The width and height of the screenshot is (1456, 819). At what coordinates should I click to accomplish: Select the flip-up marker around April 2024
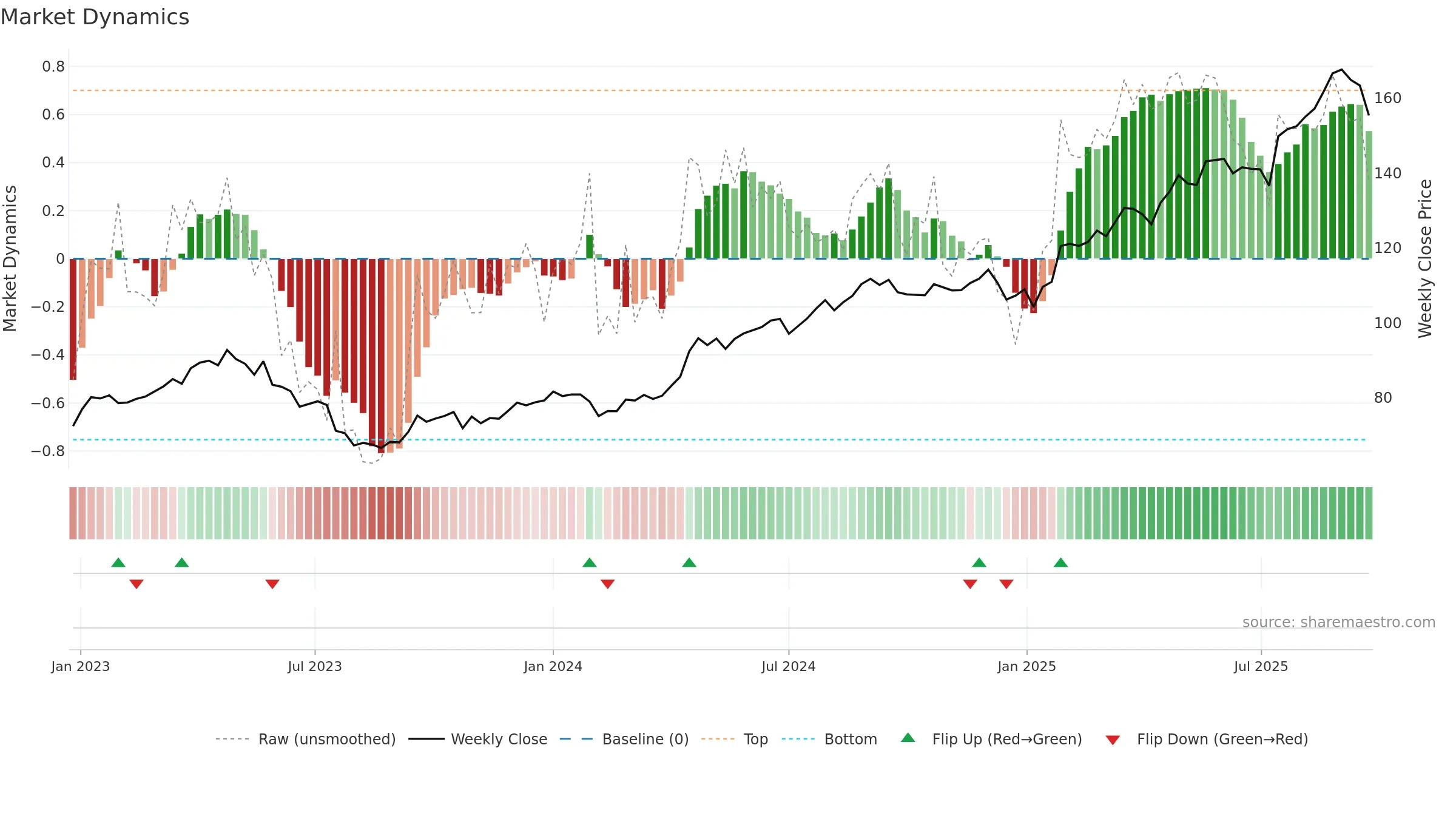[689, 562]
